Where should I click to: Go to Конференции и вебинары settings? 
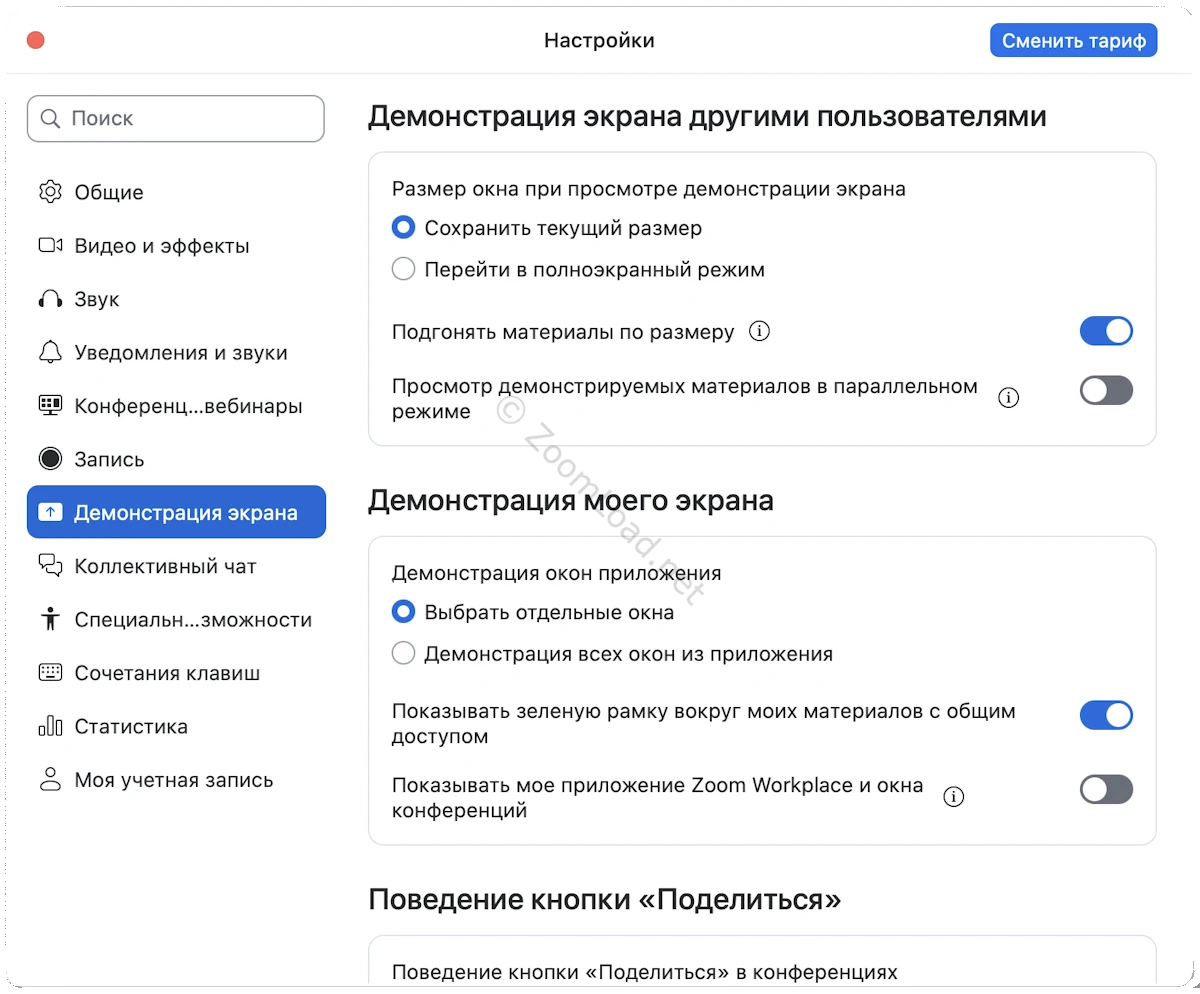point(188,406)
